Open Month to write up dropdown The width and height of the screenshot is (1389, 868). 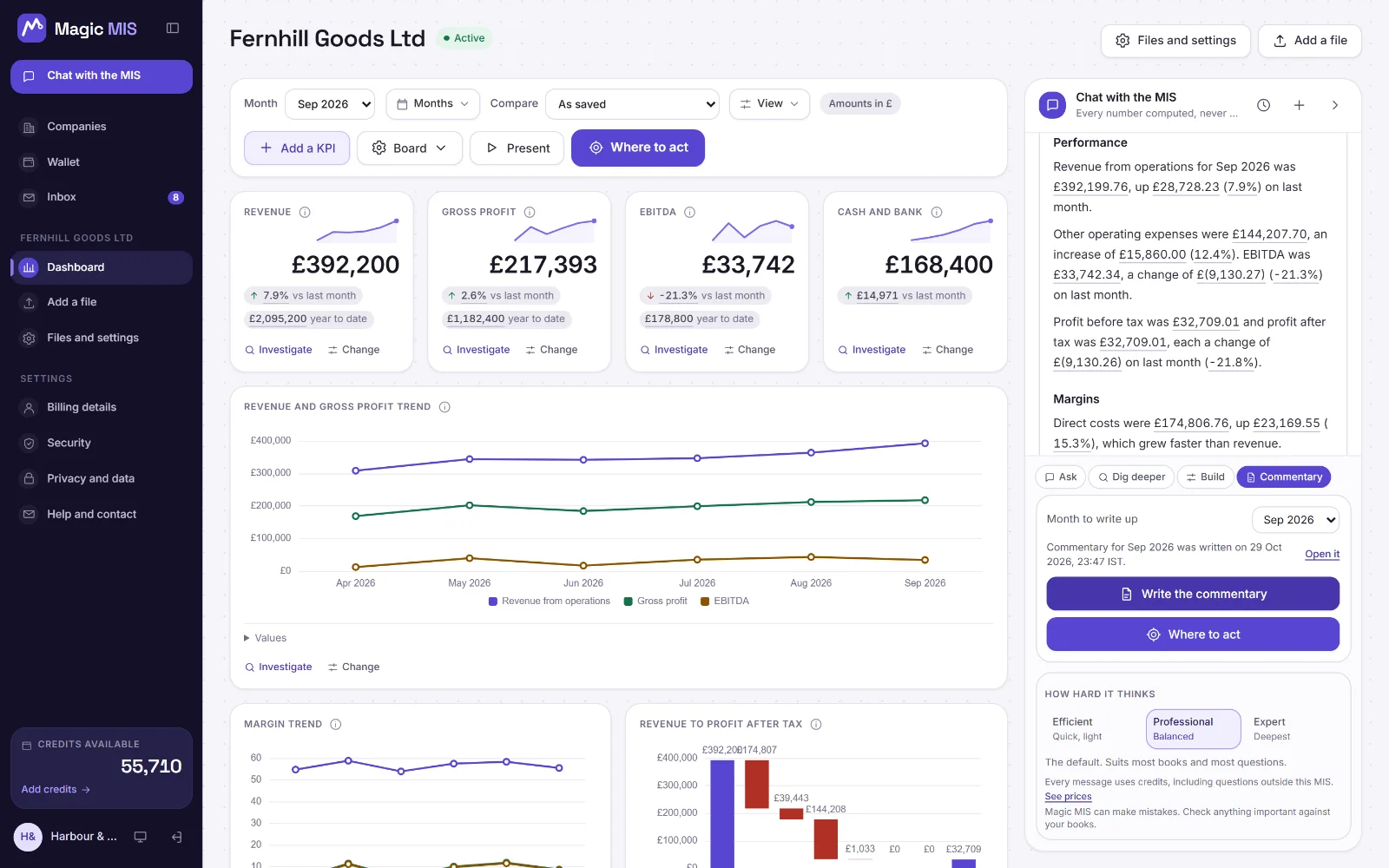point(1295,520)
